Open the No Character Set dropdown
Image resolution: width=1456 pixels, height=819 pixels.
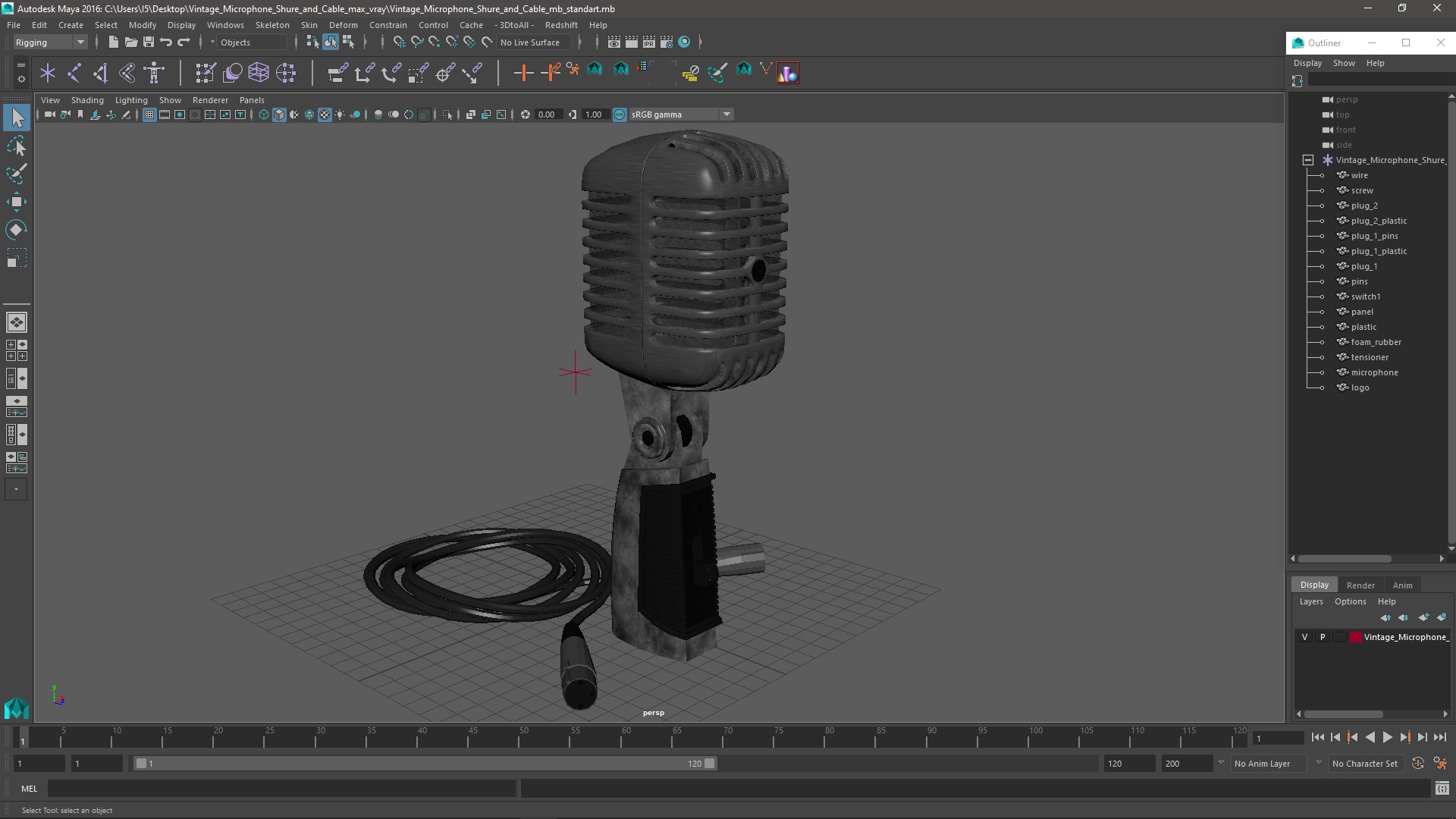[x=1365, y=764]
